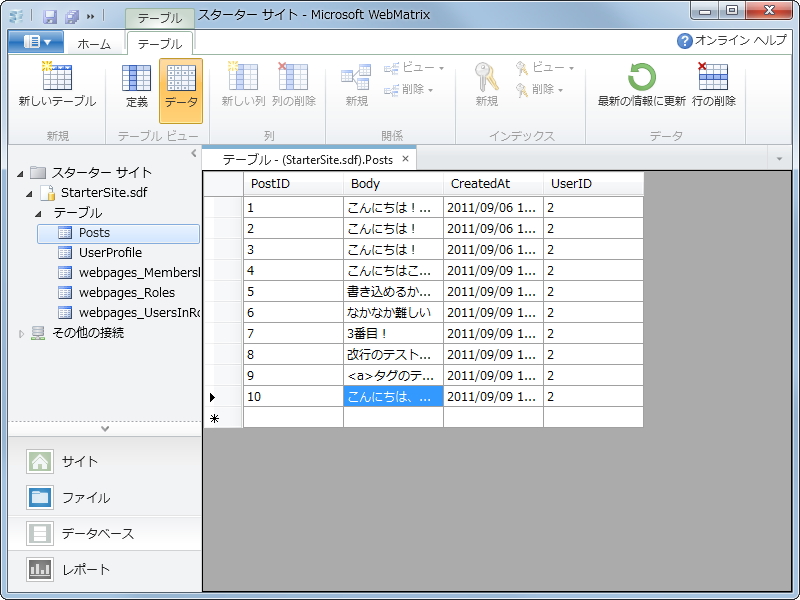Click the UserID column header
Viewport: 800px width, 600px height.
point(593,184)
